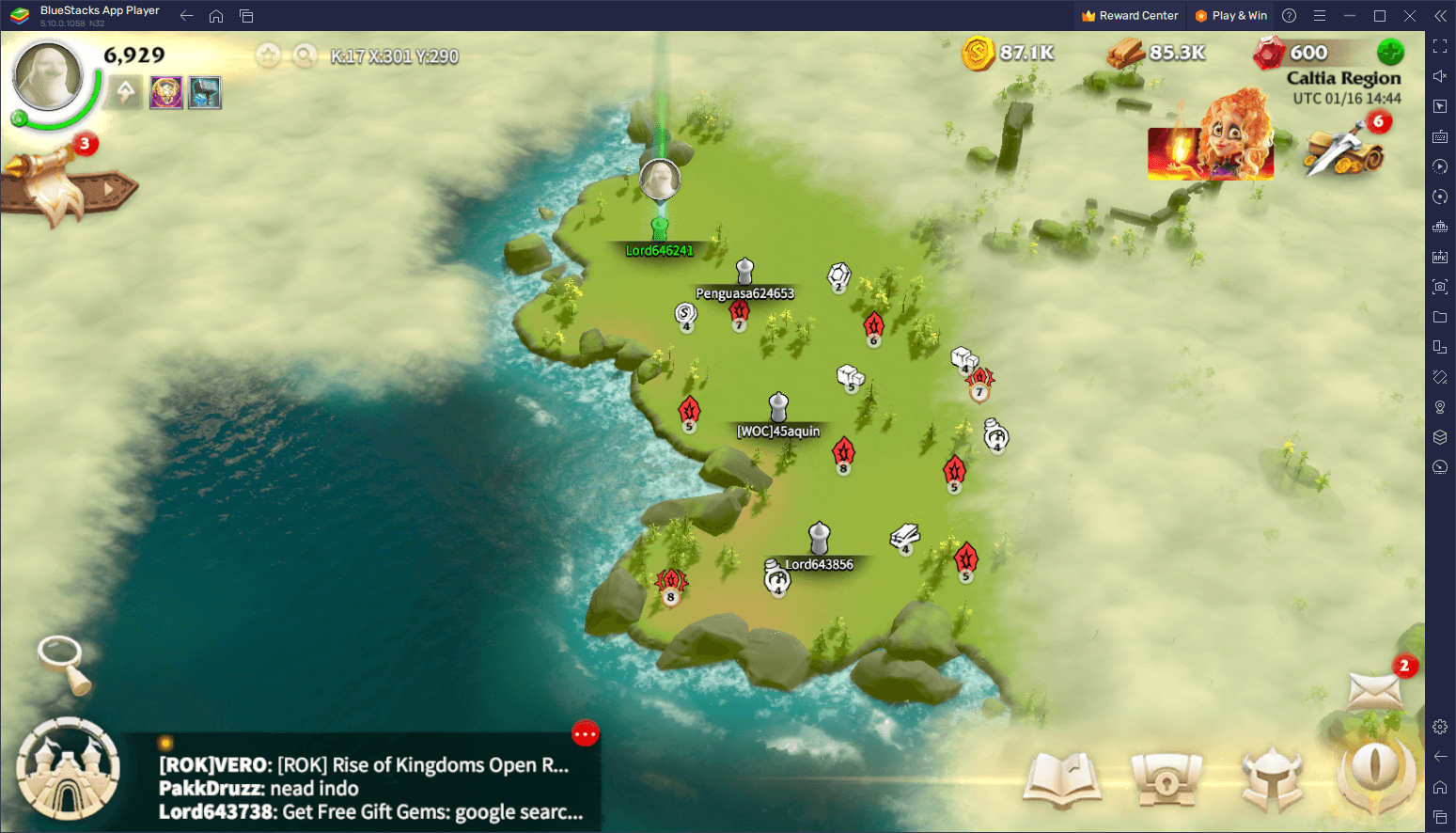Open recent apps in BlueStacks sidebar
The image size is (1456, 833).
[x=1440, y=817]
